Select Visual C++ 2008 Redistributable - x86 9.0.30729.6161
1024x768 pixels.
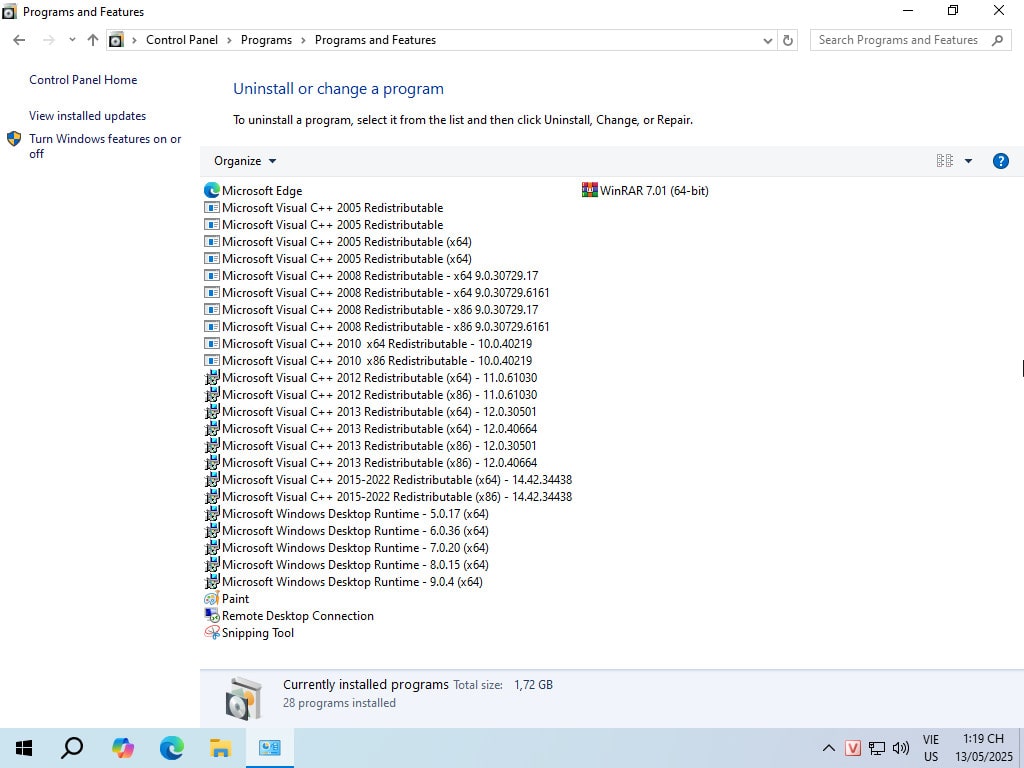tap(377, 327)
